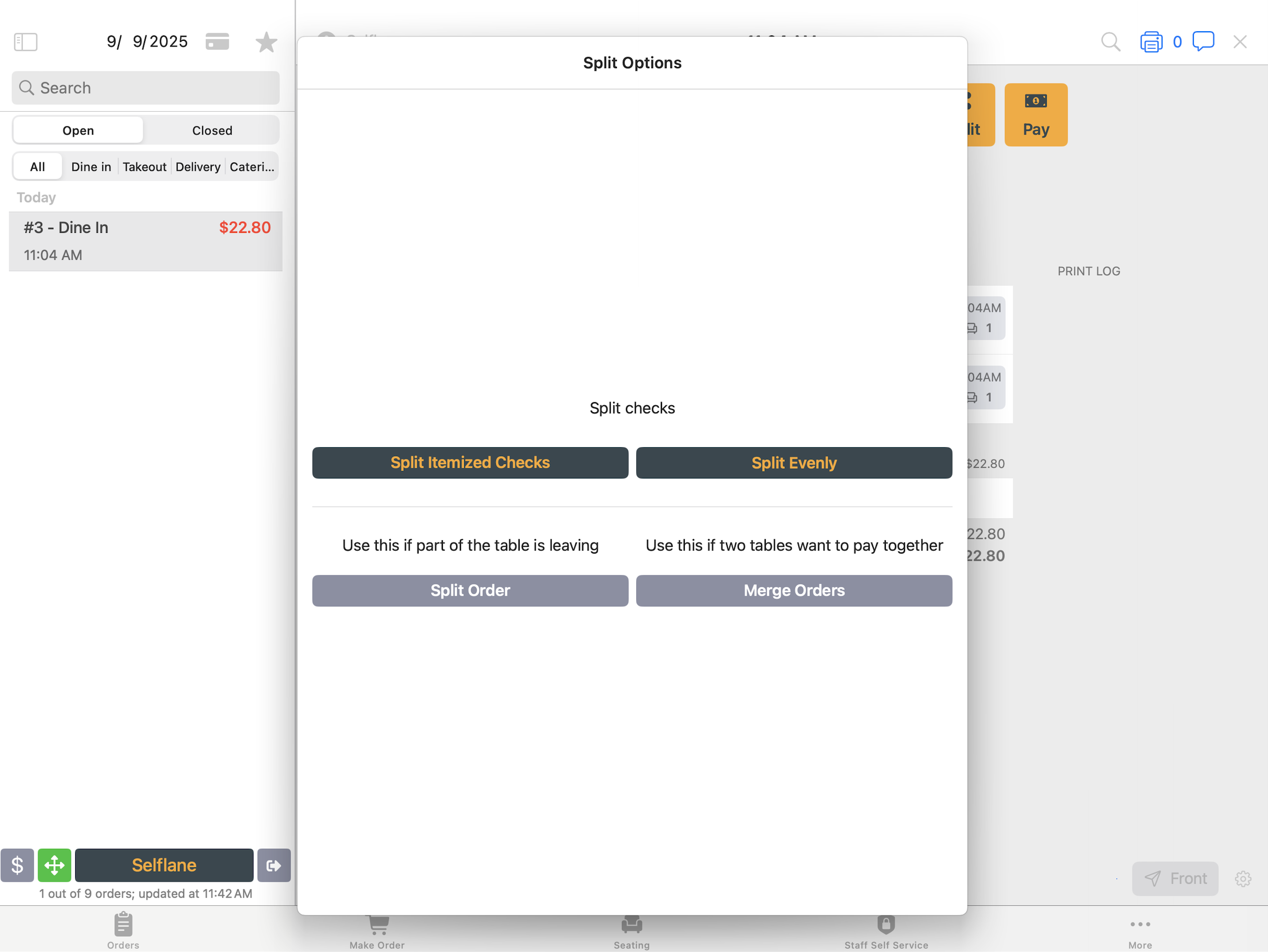Select the Open orders segment
Image resolution: width=1268 pixels, height=952 pixels.
(x=78, y=131)
